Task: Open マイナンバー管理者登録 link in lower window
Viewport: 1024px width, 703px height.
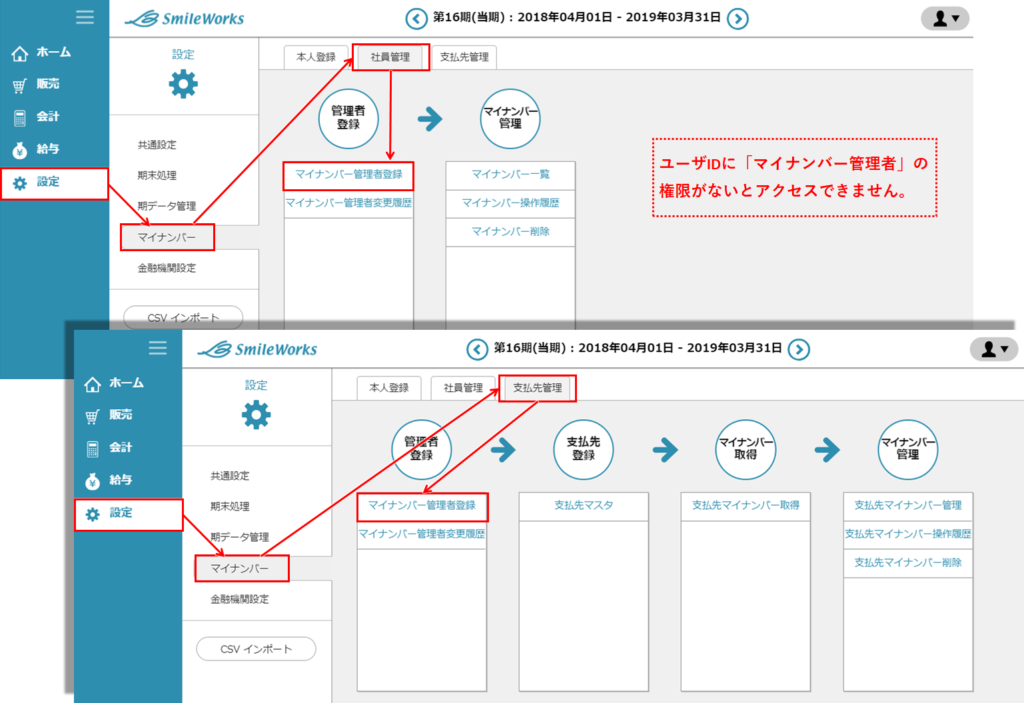Action: coord(422,506)
